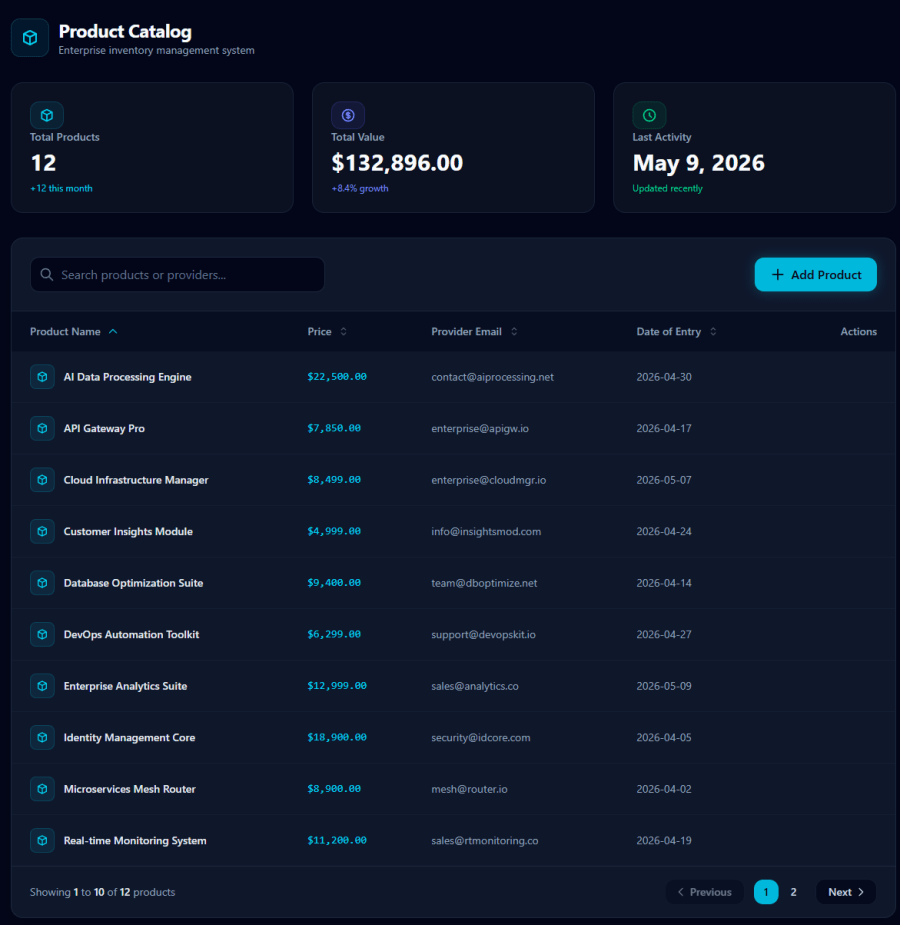Select the Database Optimization Suite name
The width and height of the screenshot is (900, 925).
(133, 583)
